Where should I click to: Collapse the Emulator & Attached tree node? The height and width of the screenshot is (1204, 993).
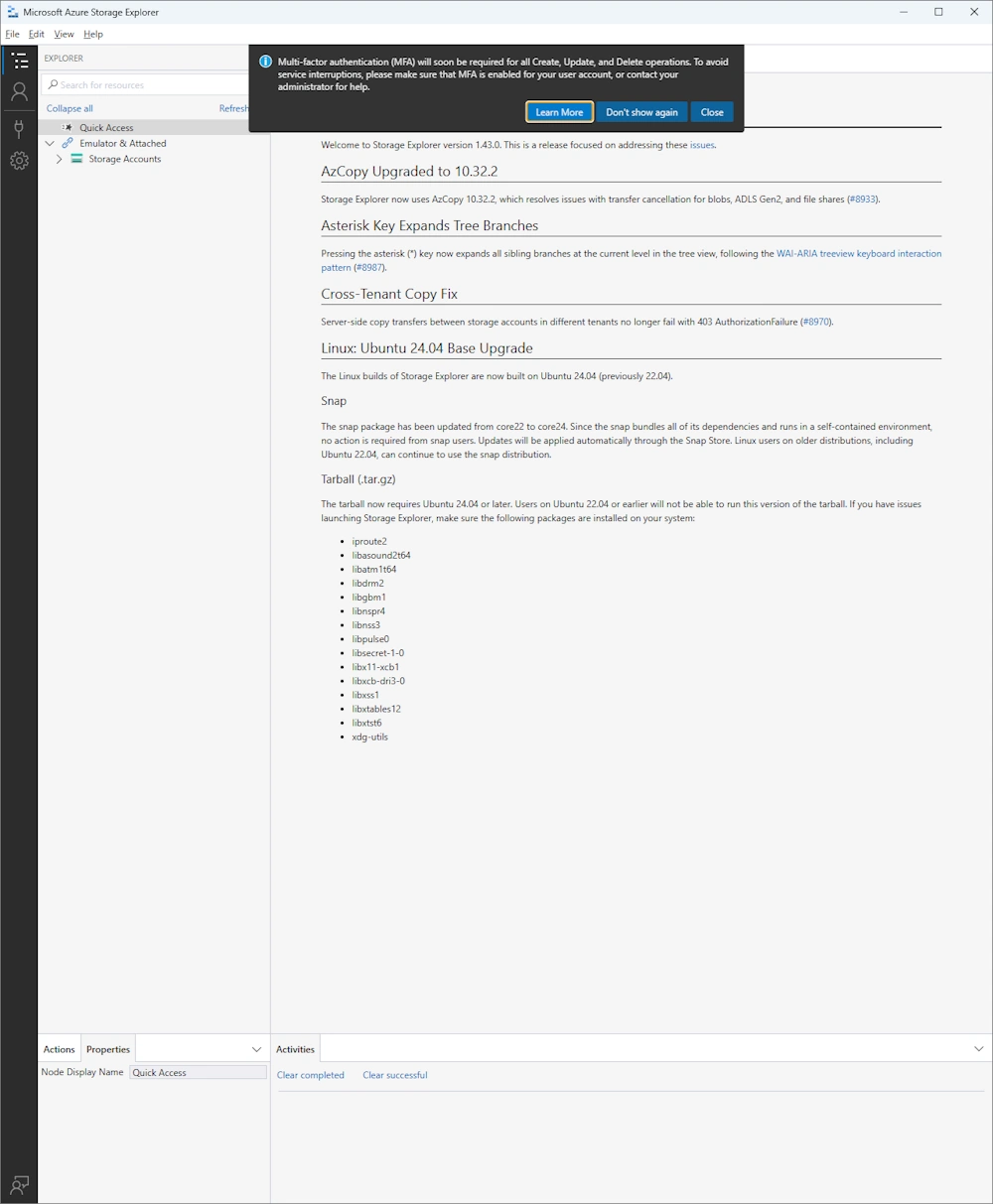coord(50,143)
